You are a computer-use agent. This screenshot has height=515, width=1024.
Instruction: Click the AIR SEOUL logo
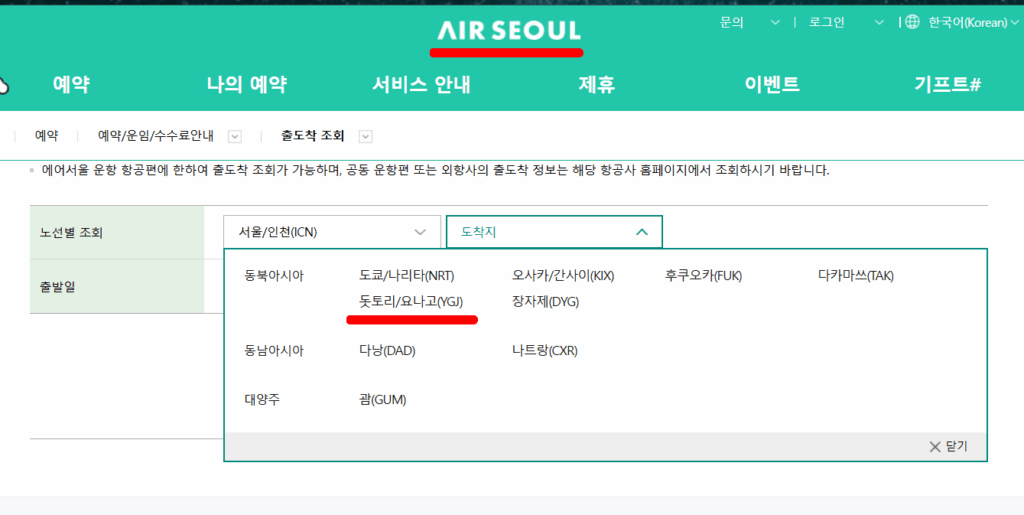506,29
